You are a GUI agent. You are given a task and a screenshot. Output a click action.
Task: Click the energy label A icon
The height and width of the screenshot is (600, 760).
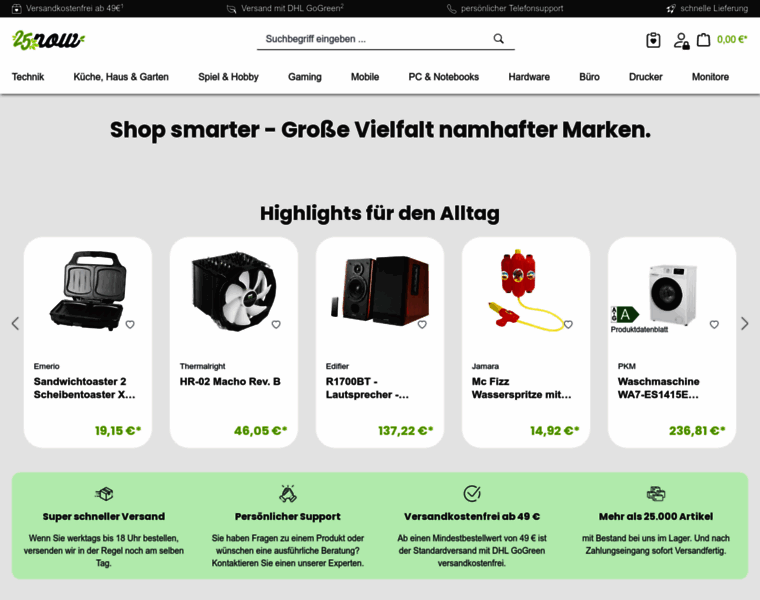(625, 315)
